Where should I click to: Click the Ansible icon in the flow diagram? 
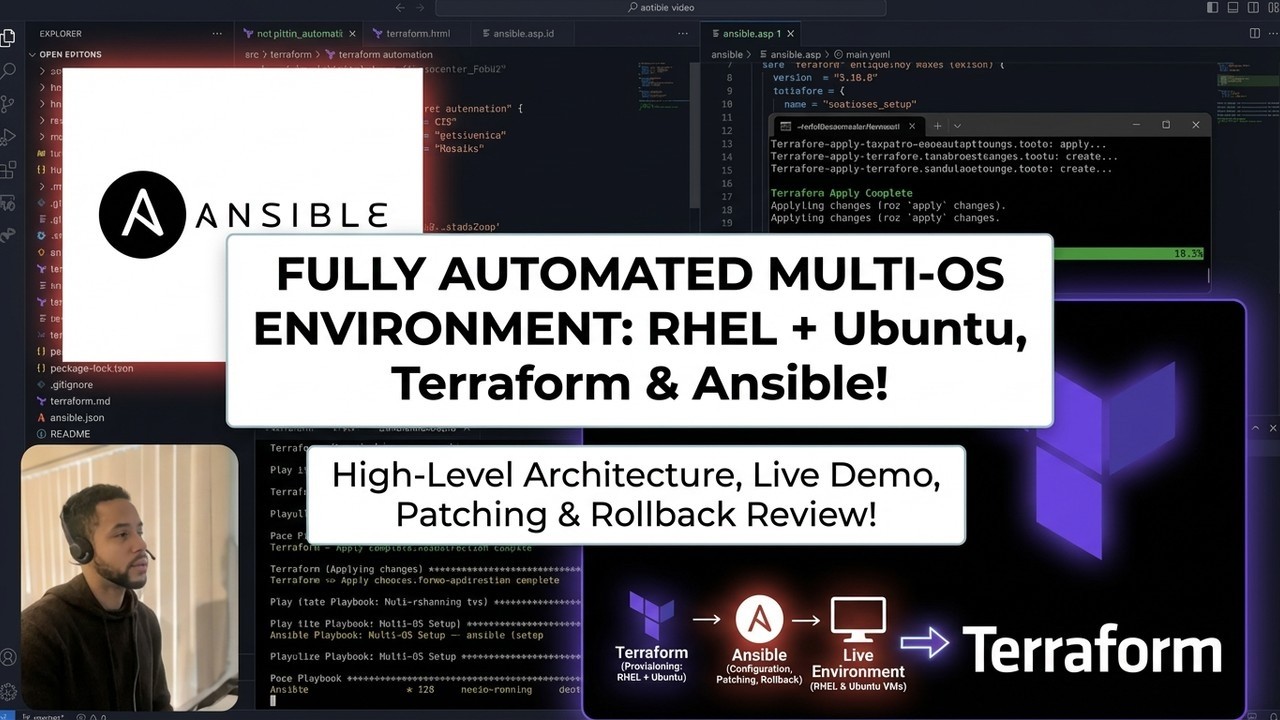pyautogui.click(x=759, y=620)
